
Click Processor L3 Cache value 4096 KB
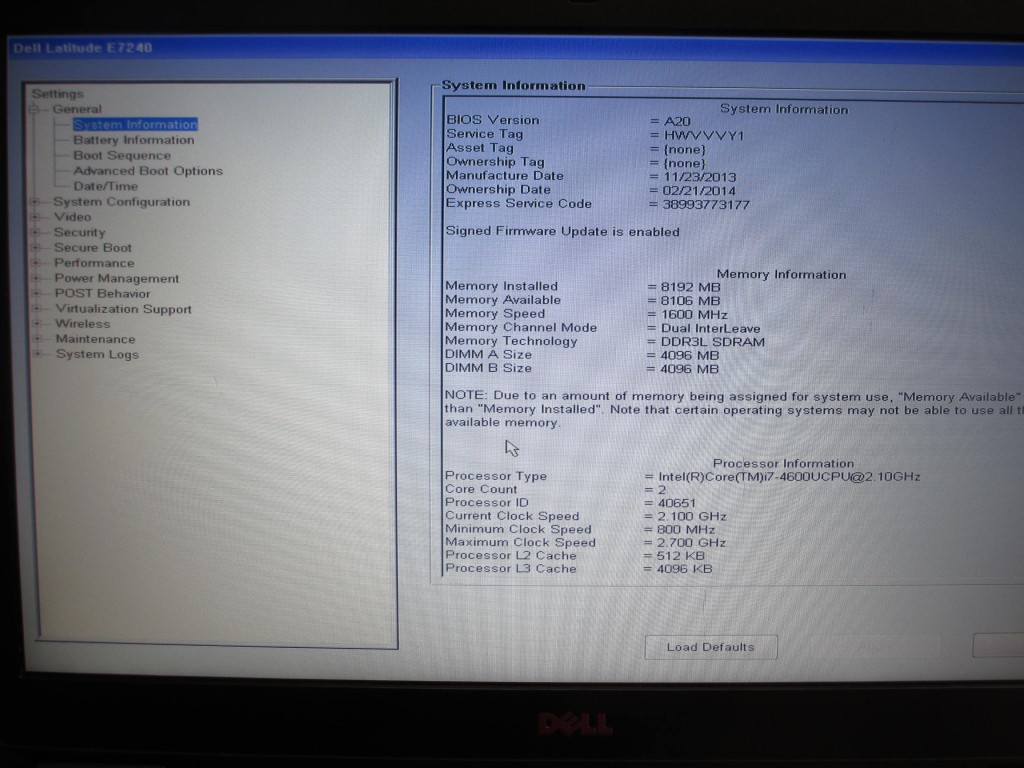(x=684, y=569)
